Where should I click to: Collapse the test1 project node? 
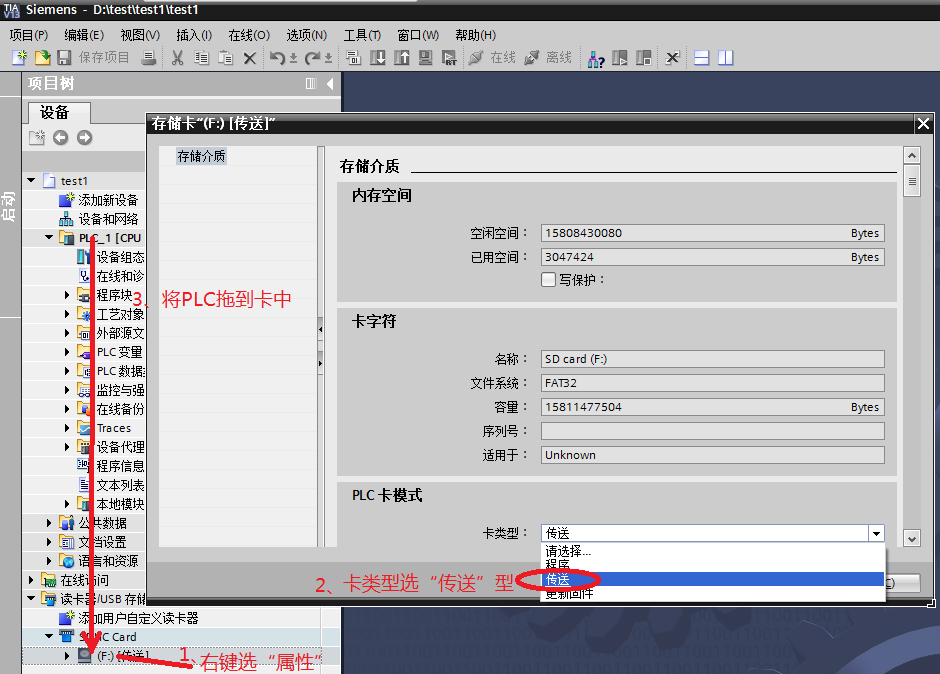coord(32,180)
